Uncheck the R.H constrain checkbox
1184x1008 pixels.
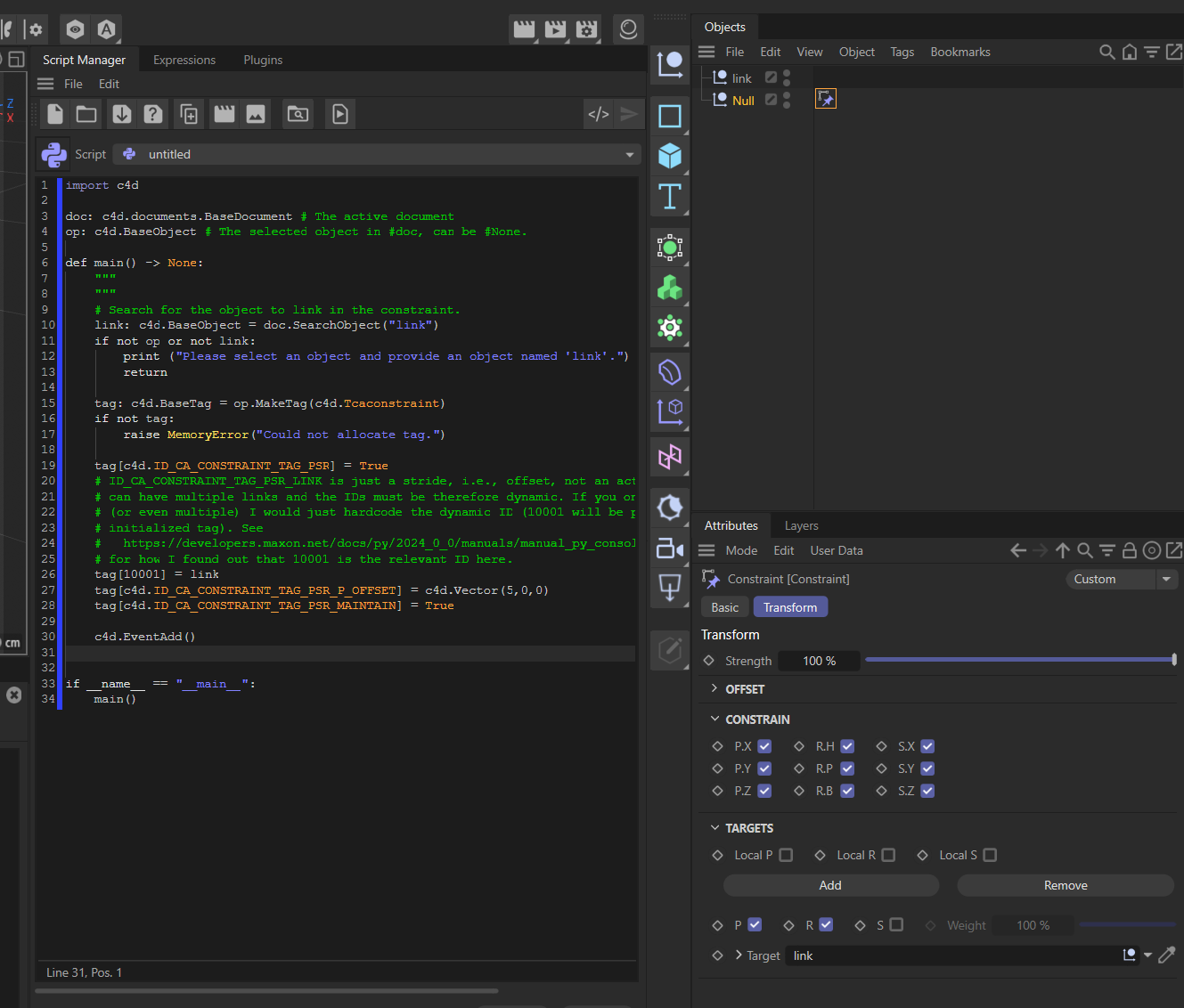847,746
